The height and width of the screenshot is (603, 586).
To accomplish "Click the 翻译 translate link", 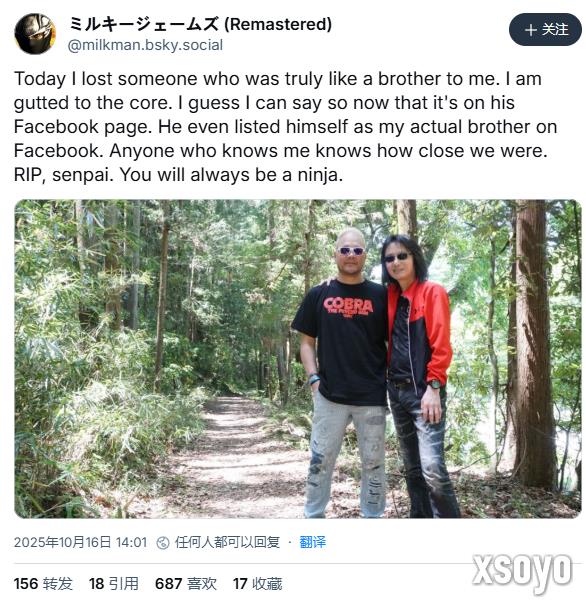I will [x=312, y=542].
